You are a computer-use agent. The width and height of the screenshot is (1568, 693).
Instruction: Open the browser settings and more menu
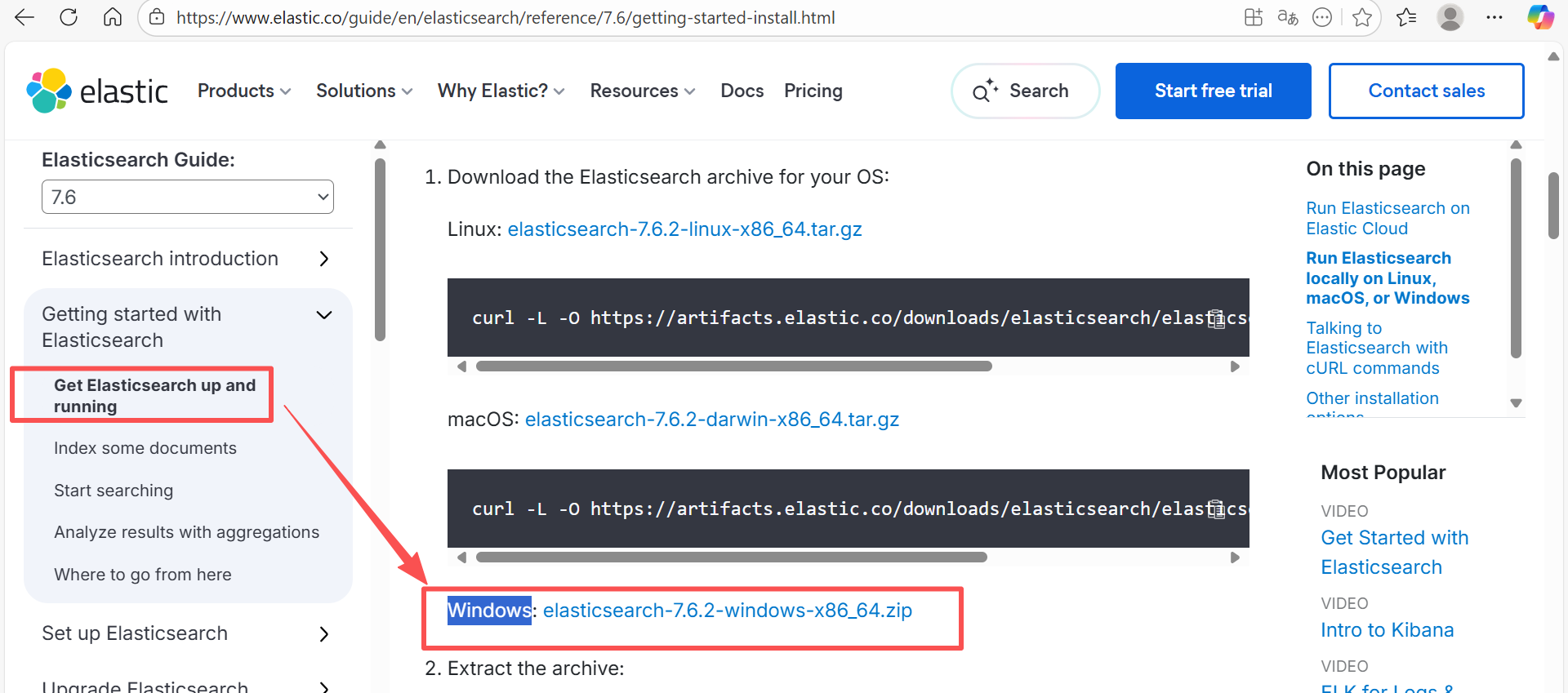click(1494, 17)
